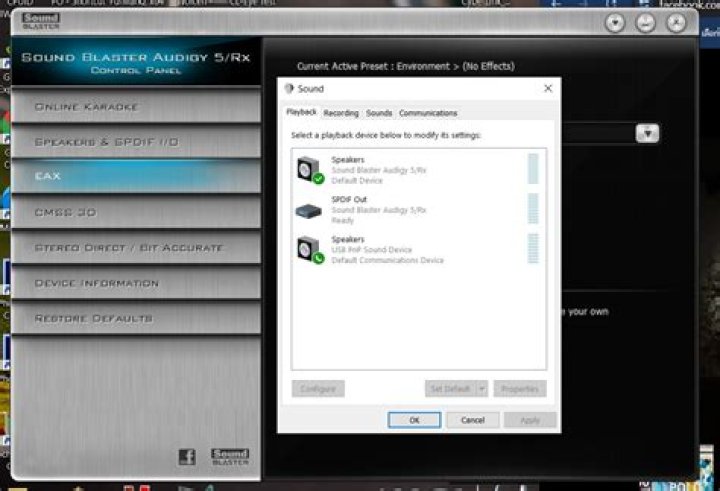Minimize the Sound Blaster control panel

click(645, 23)
